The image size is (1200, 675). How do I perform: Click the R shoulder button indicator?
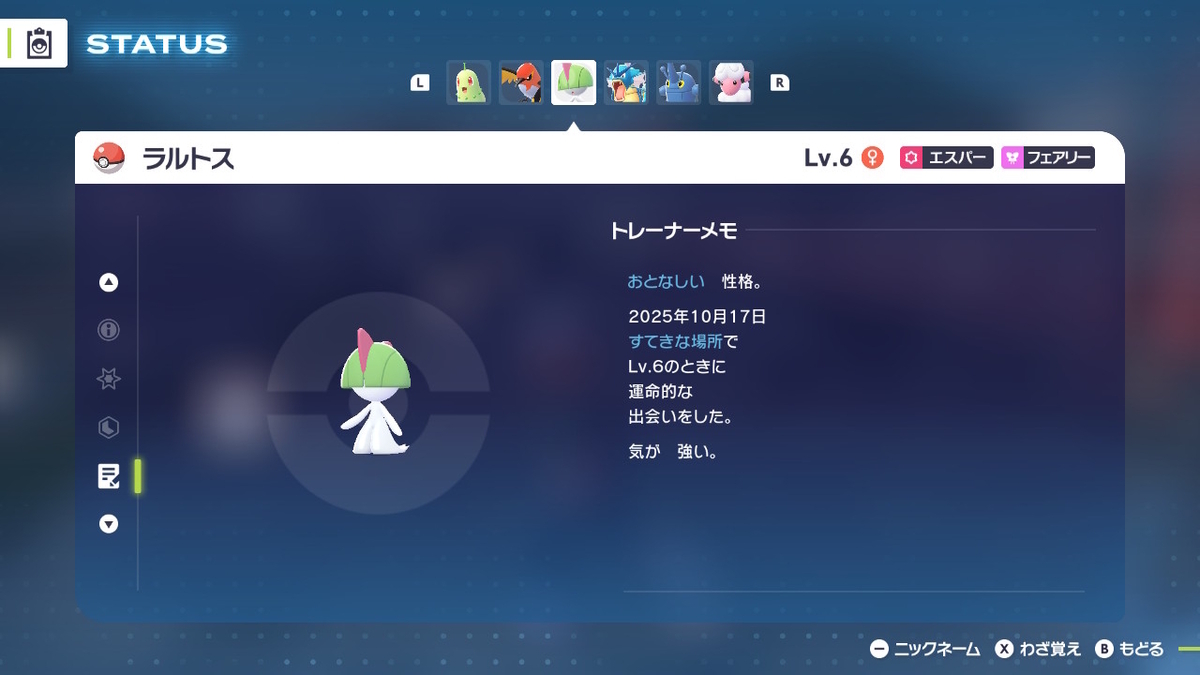781,82
